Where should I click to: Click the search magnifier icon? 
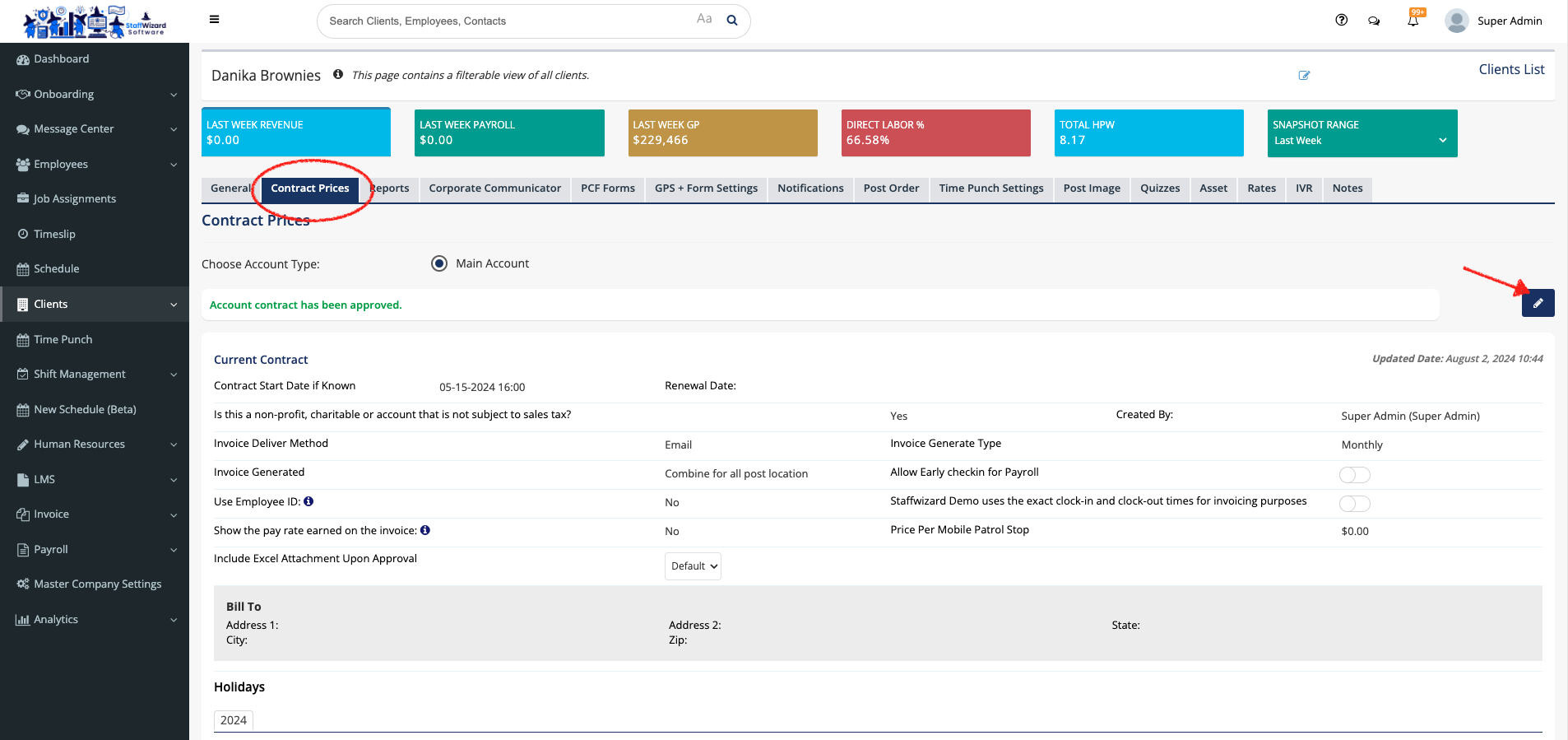[731, 21]
